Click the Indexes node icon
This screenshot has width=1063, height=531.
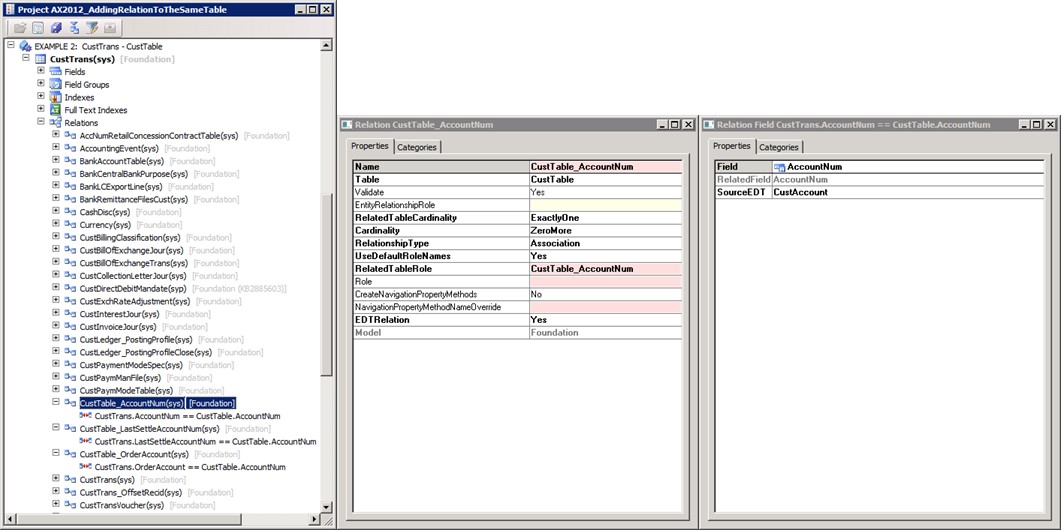click(x=56, y=98)
